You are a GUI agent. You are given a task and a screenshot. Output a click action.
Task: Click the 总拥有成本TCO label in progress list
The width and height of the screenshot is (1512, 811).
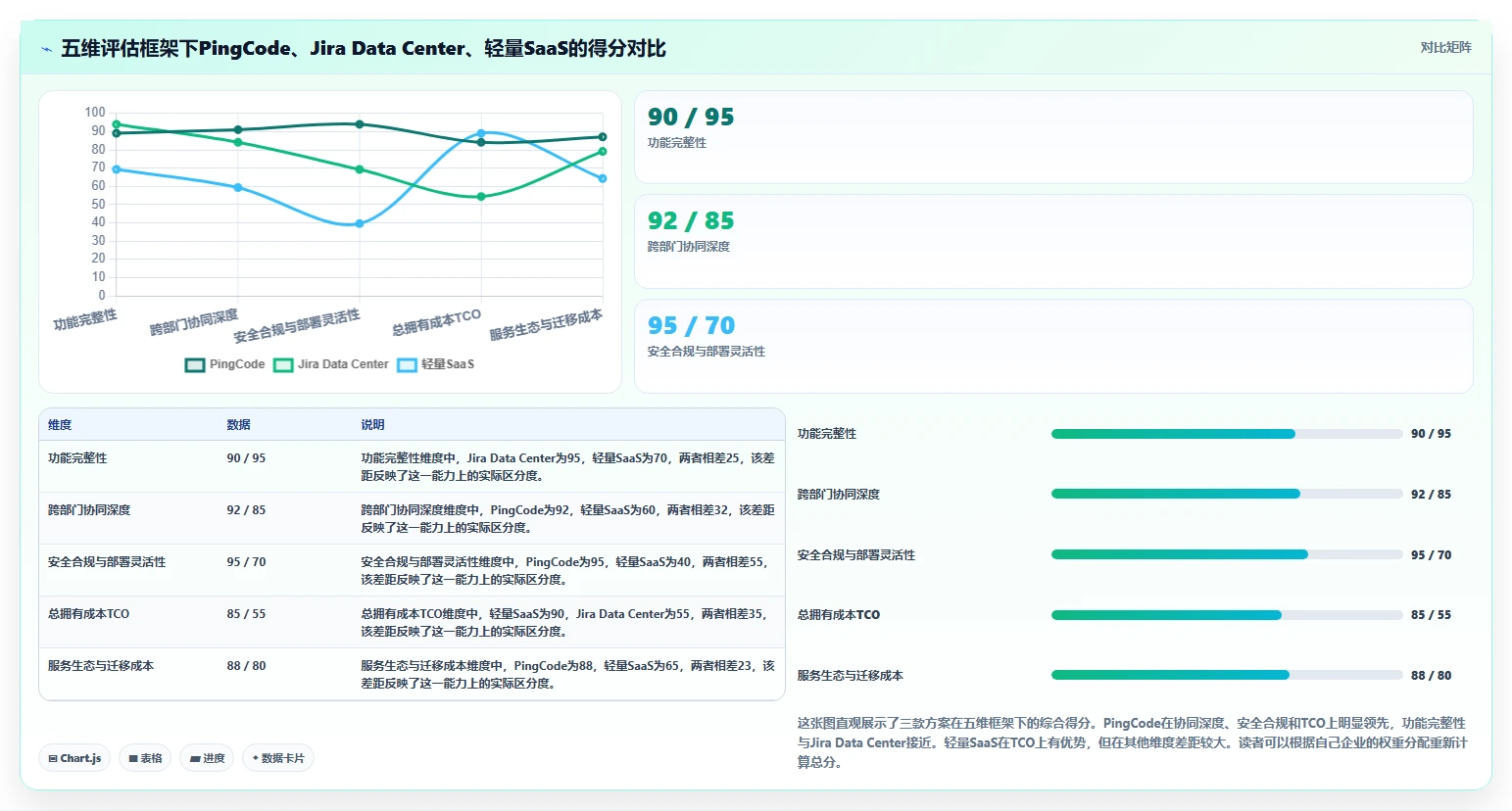tap(839, 615)
